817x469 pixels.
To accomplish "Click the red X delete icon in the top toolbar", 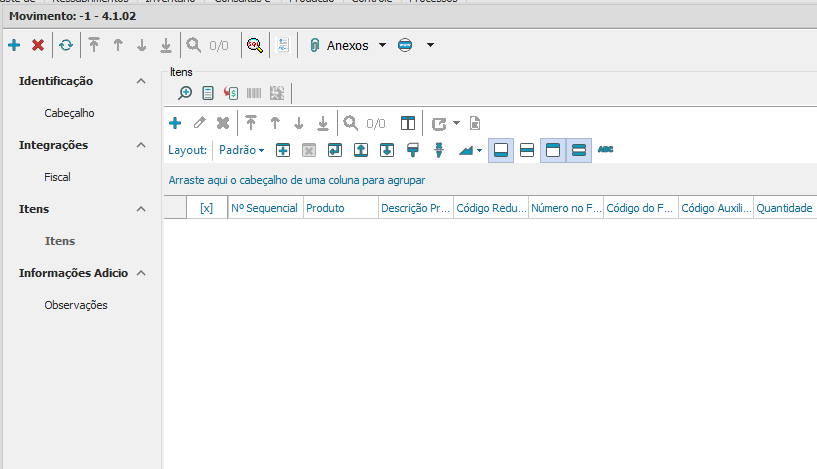I will click(x=38, y=45).
